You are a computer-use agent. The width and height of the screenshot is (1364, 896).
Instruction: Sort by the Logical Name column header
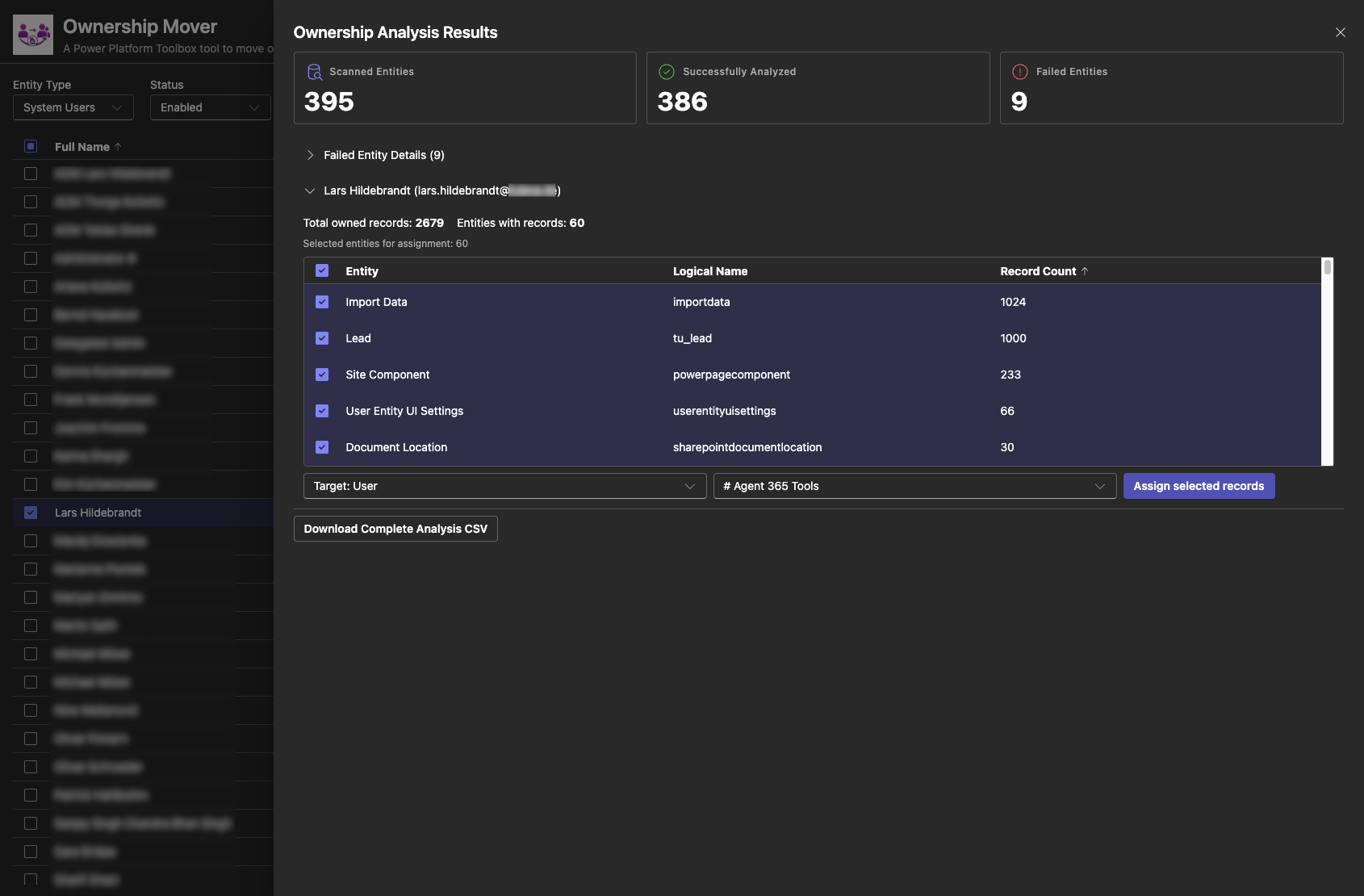[x=710, y=271]
